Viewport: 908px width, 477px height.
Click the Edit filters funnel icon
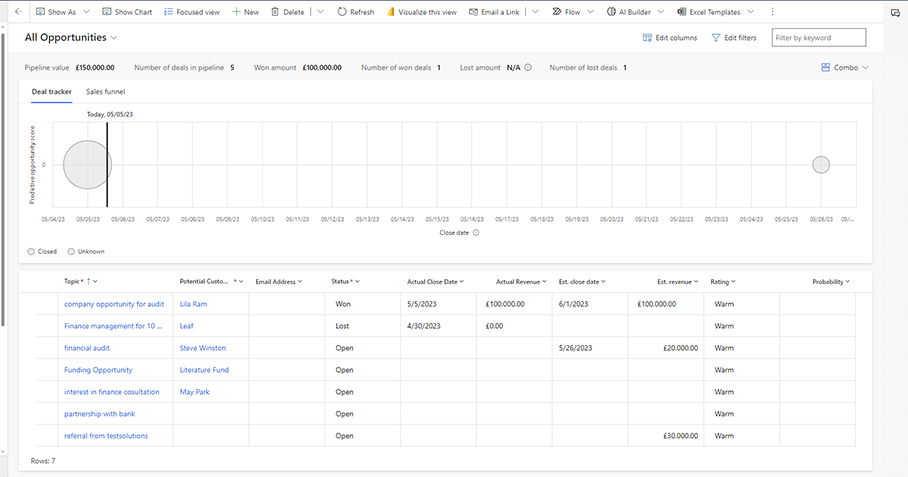pyautogui.click(x=716, y=38)
